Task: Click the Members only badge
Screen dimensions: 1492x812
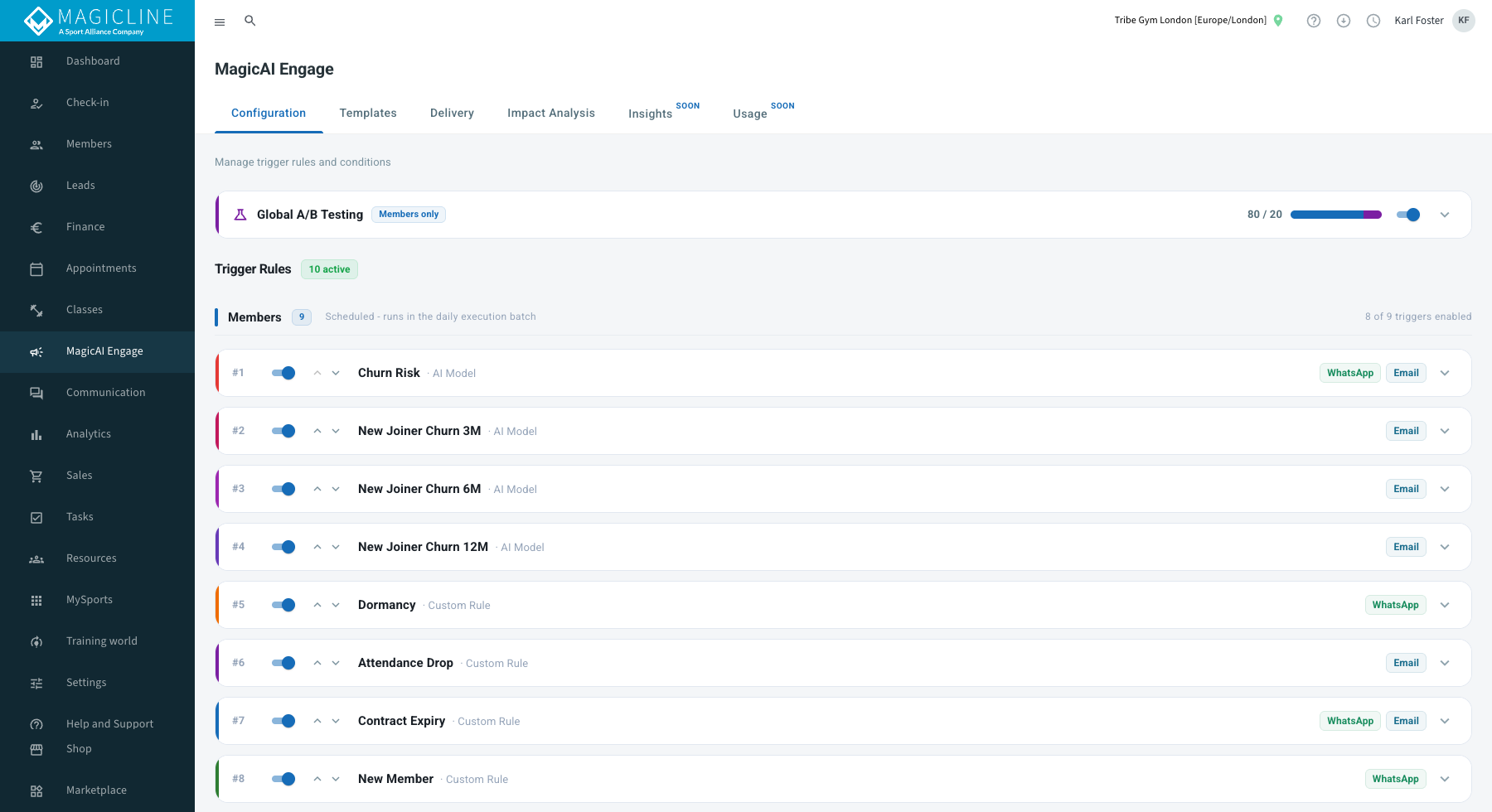Action: (x=409, y=215)
